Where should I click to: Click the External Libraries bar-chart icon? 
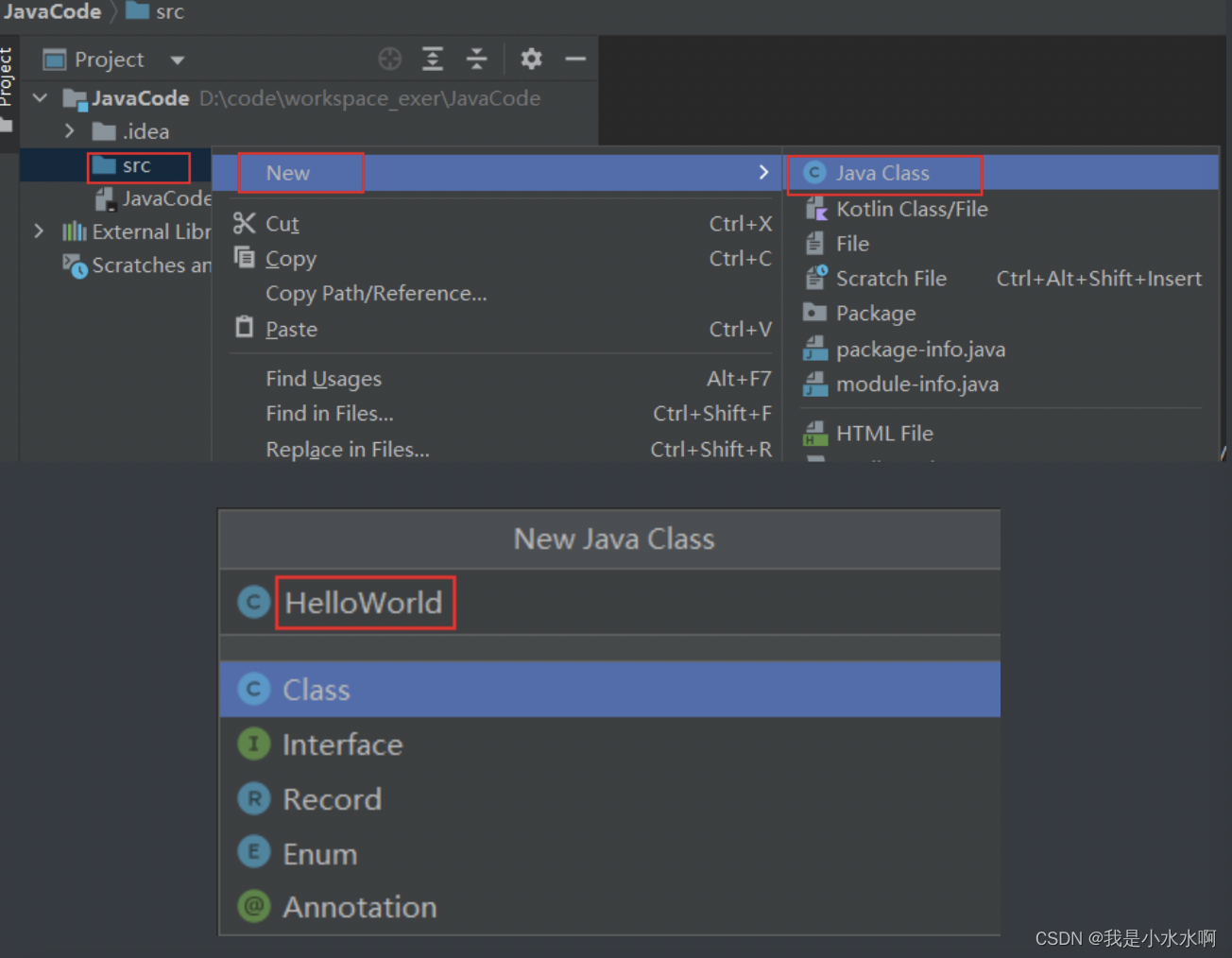coord(75,231)
